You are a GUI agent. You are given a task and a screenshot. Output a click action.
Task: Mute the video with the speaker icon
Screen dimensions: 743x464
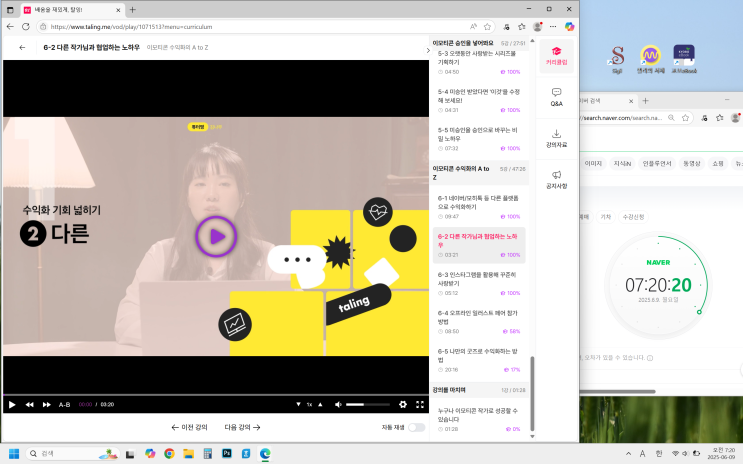(338, 404)
